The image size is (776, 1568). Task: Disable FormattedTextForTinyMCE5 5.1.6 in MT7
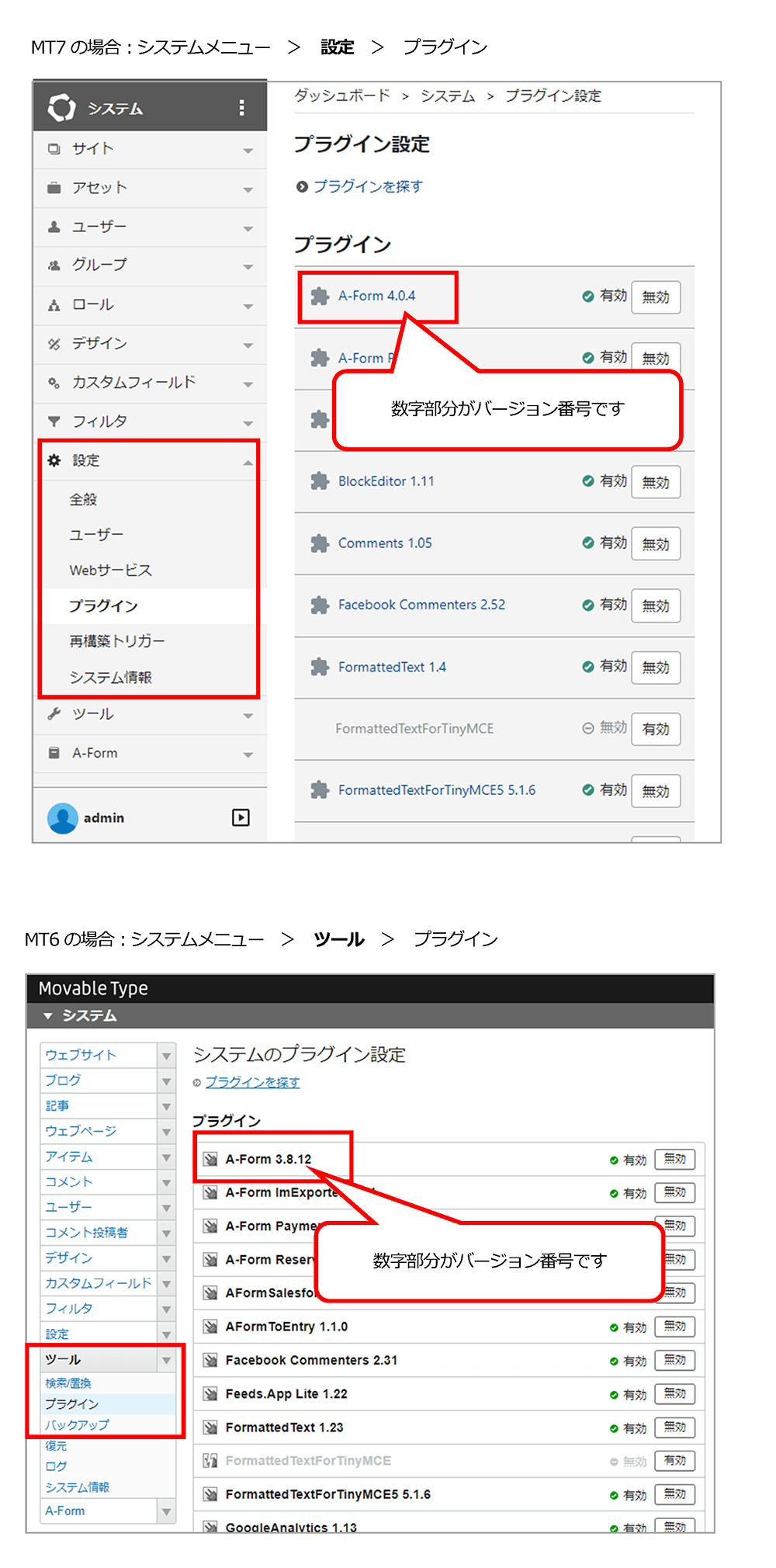click(656, 791)
